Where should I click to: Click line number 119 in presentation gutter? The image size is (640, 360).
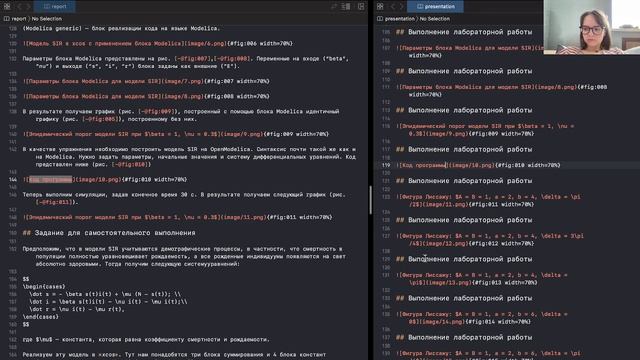pyautogui.click(x=386, y=165)
